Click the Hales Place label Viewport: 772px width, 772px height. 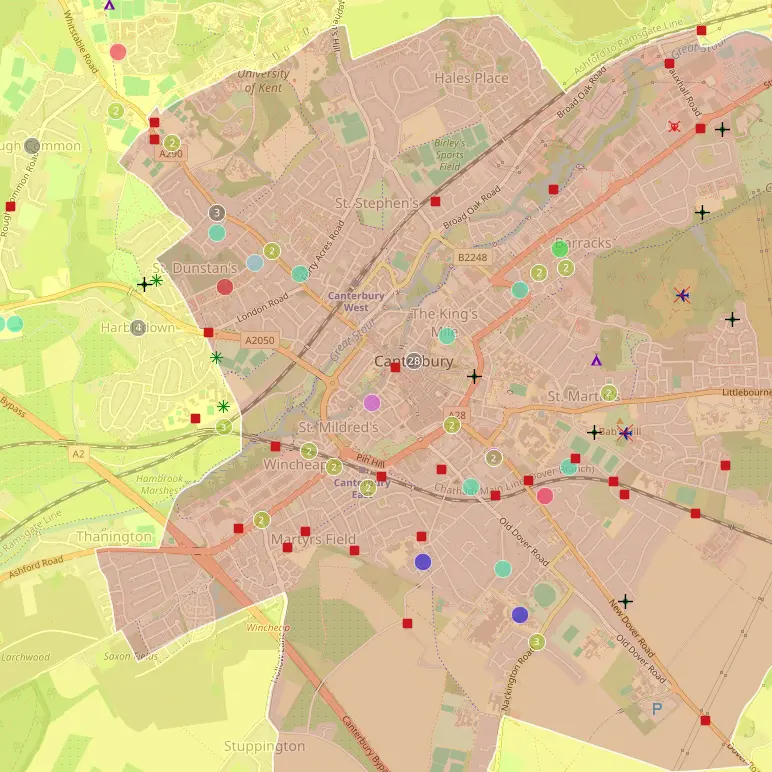pos(471,78)
